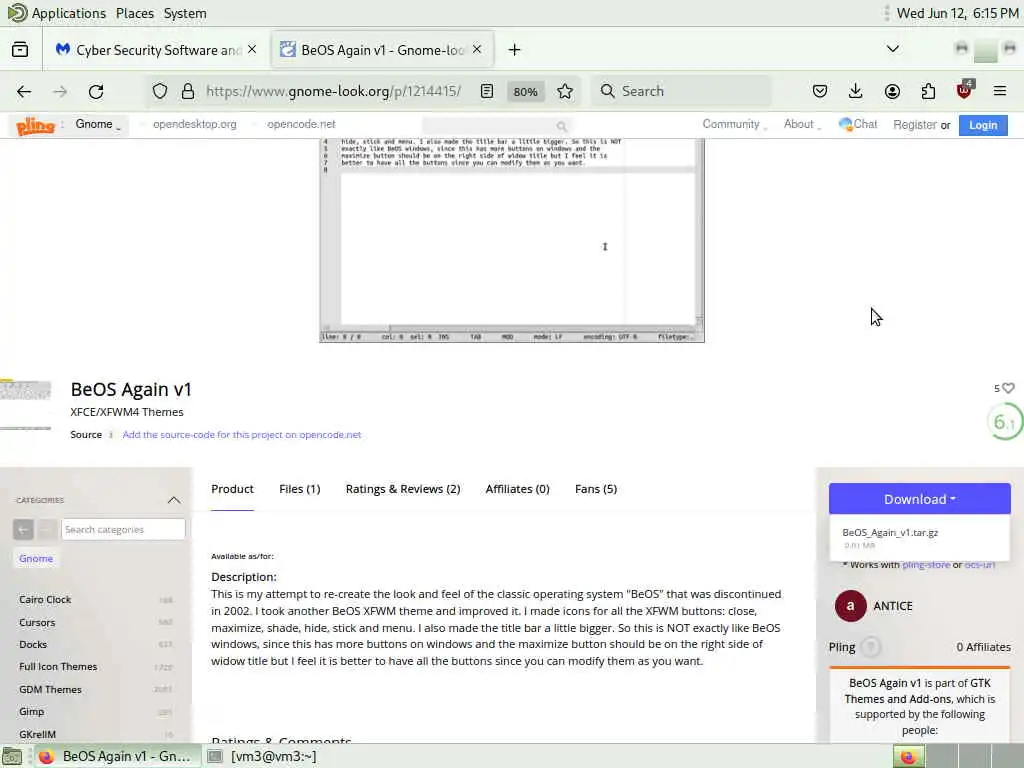Open the Firefox View icon
Image resolution: width=1024 pixels, height=768 pixels.
coord(20,50)
